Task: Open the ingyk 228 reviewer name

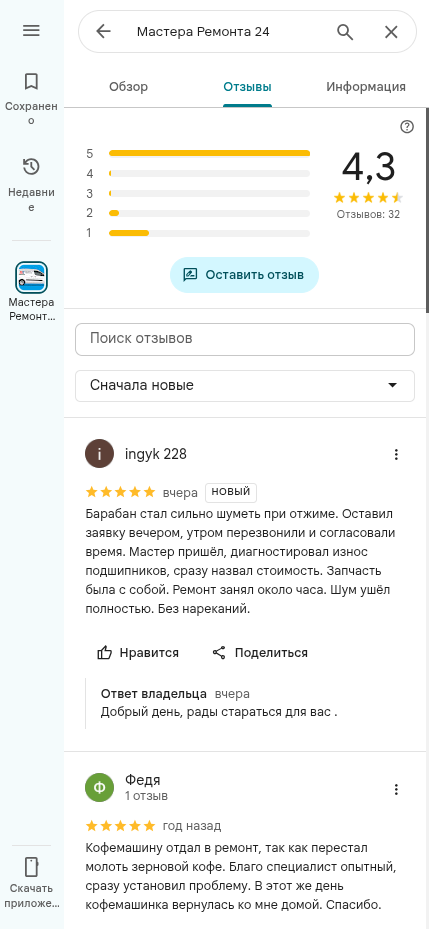Action: pyautogui.click(x=156, y=454)
